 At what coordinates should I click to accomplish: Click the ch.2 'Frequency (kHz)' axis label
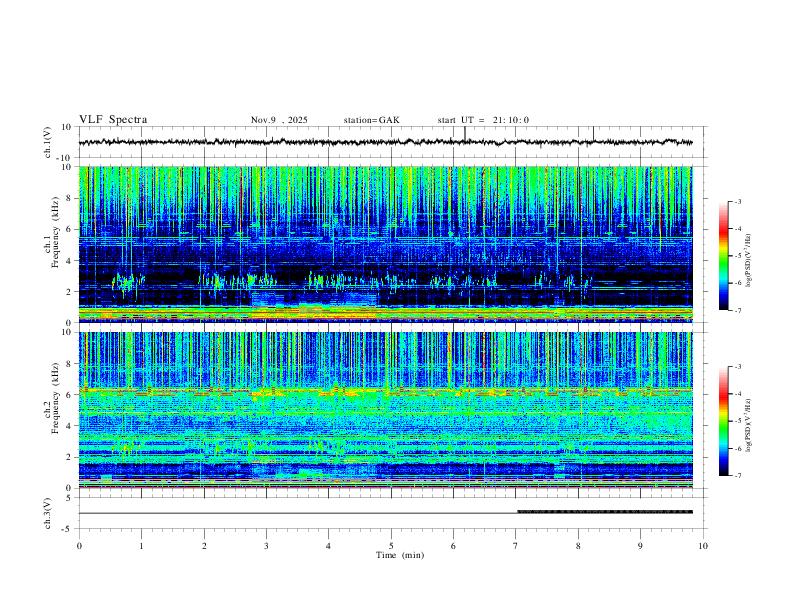point(55,398)
